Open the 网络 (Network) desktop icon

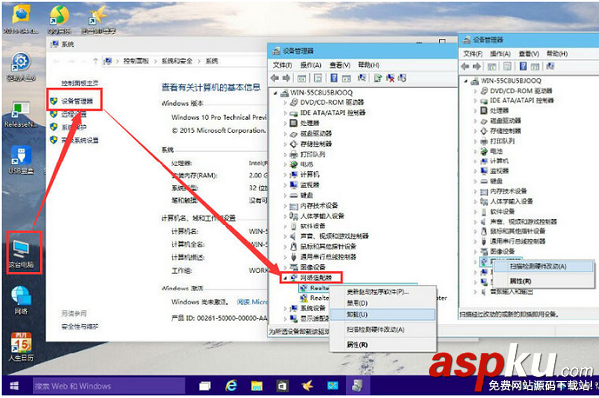21,301
